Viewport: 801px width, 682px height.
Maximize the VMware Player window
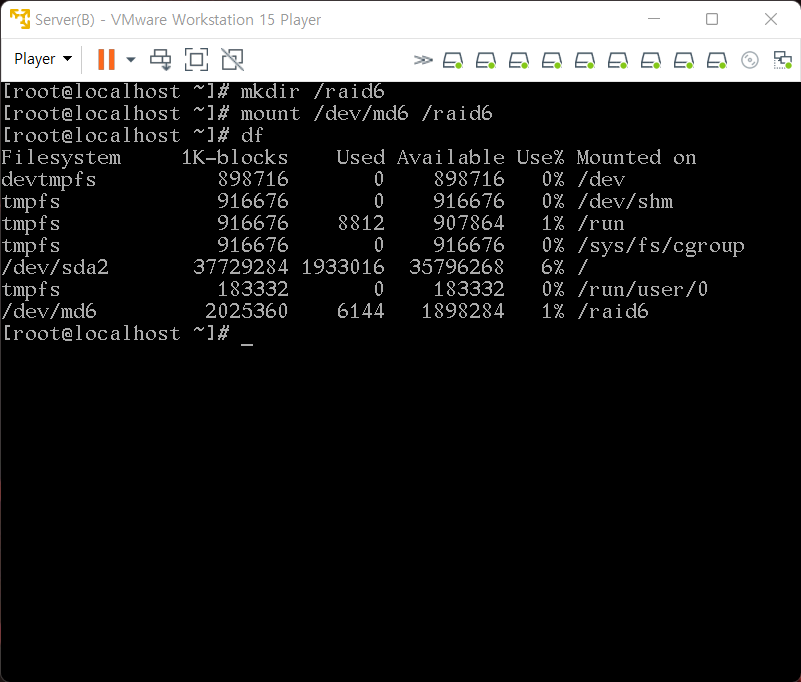(712, 19)
